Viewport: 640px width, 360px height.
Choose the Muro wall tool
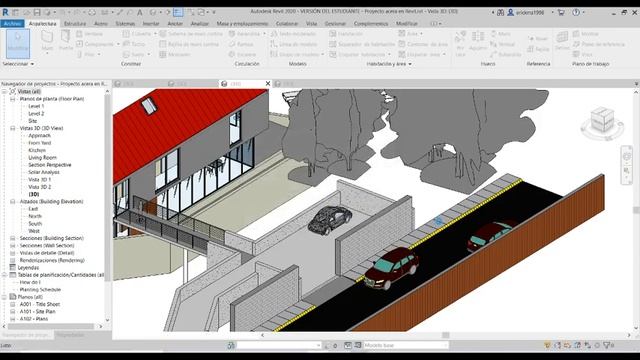pyautogui.click(x=47, y=42)
